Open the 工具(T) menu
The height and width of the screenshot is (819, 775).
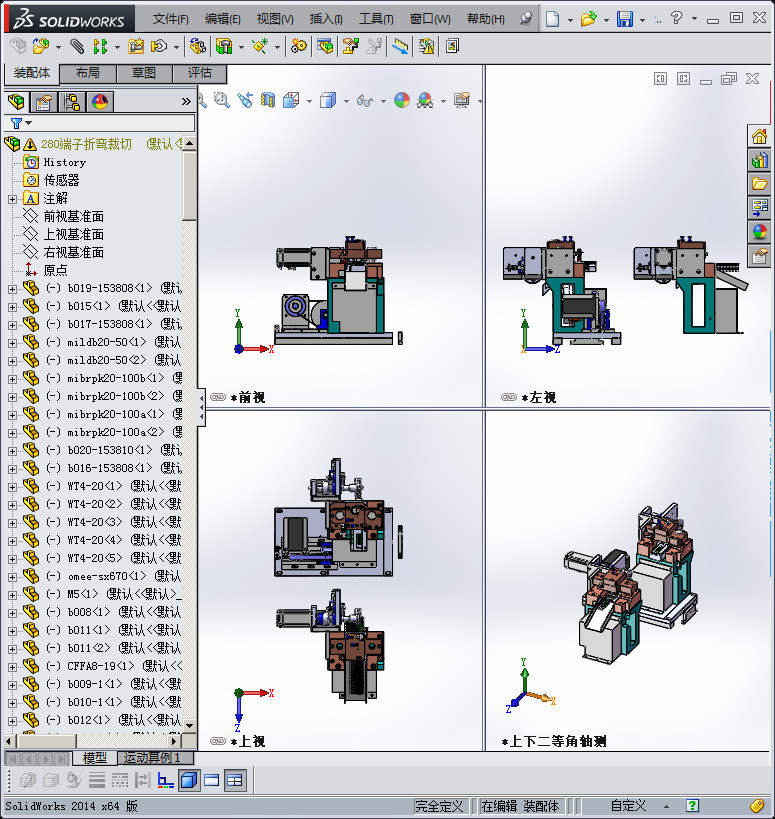click(x=376, y=19)
